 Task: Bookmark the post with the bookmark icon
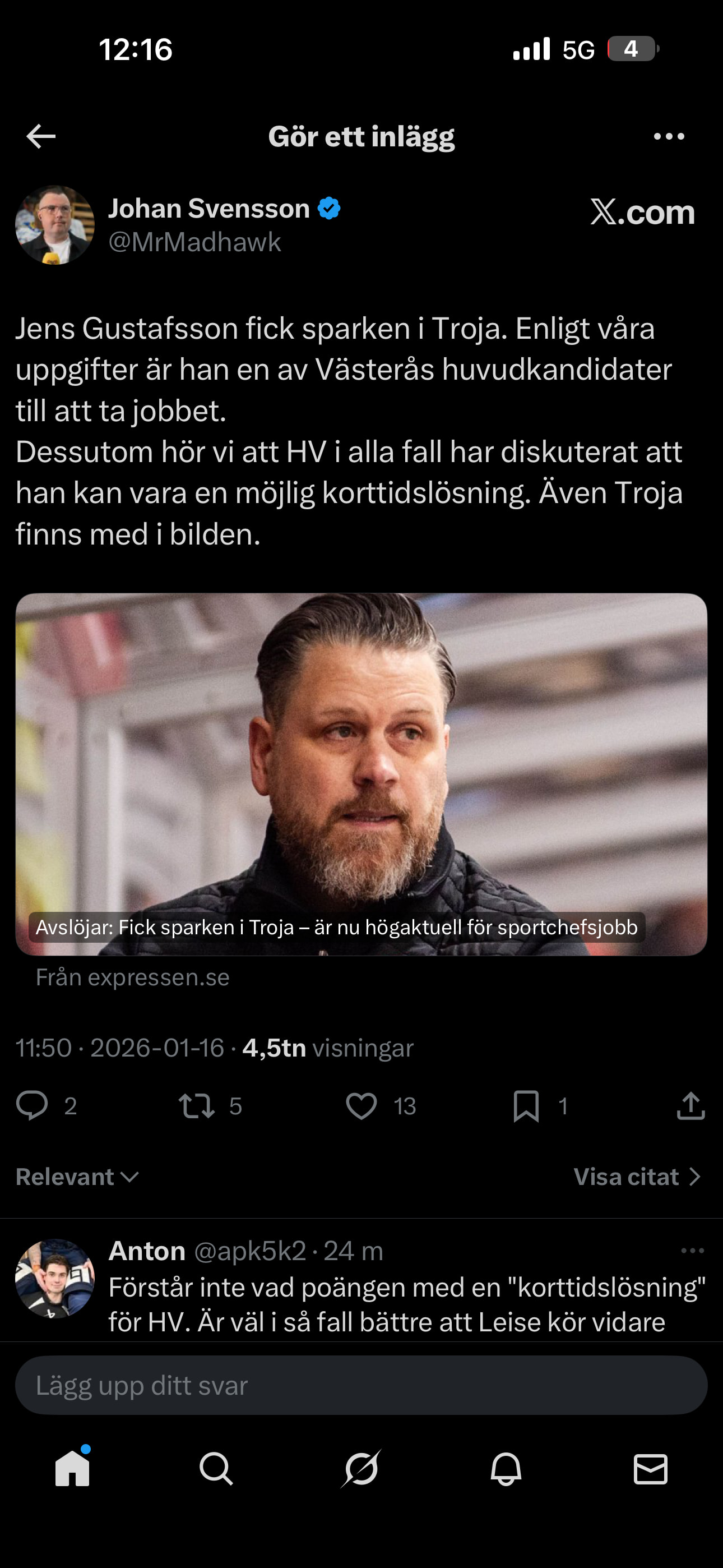(x=526, y=1106)
